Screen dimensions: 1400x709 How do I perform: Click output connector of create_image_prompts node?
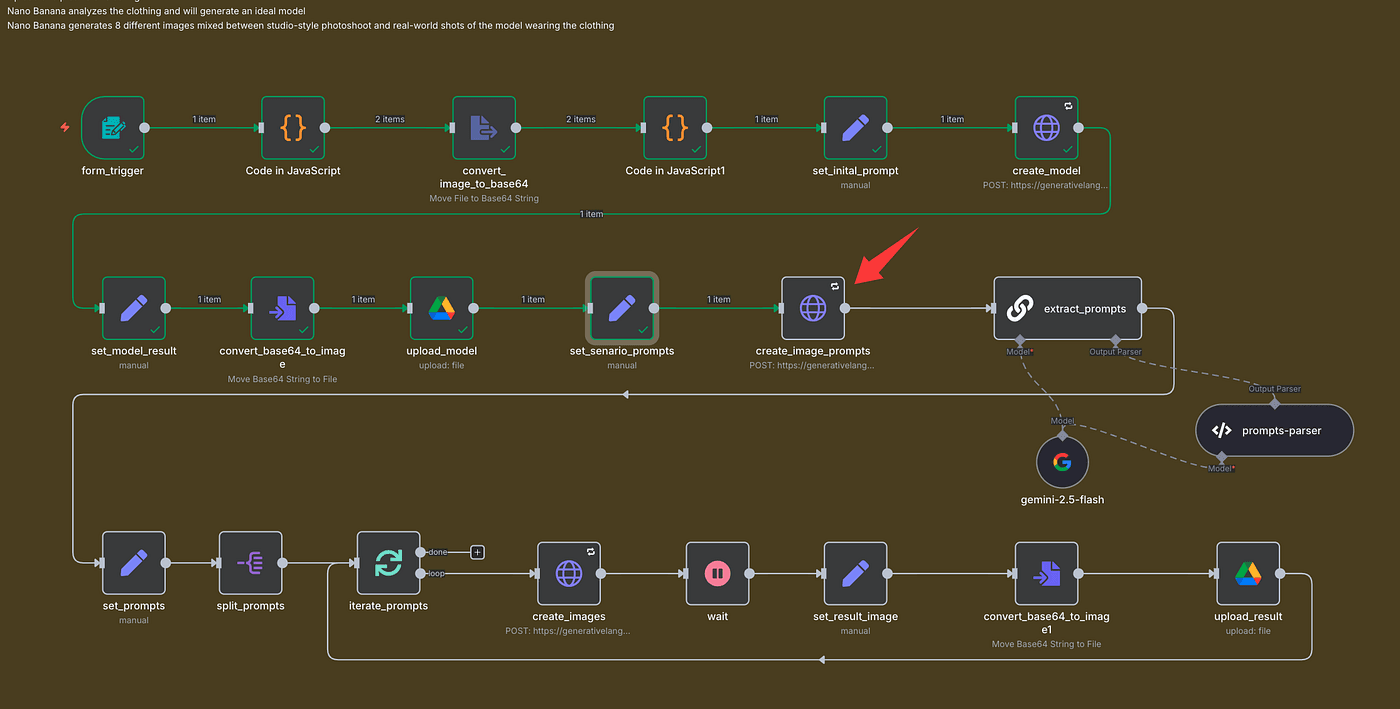click(845, 308)
